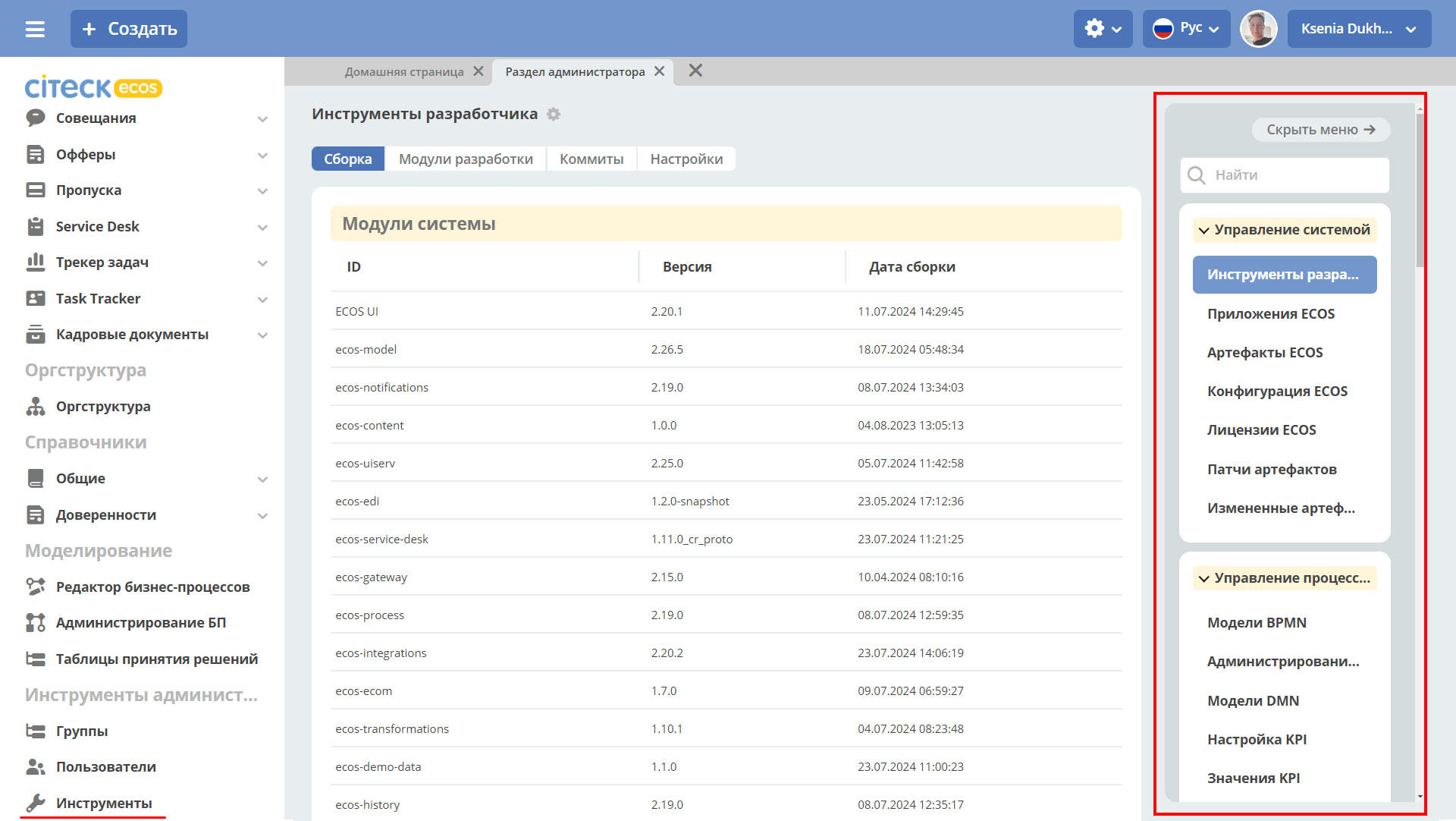Click the Оргструктура hierarchy icon
The image size is (1456, 821).
pos(36,406)
